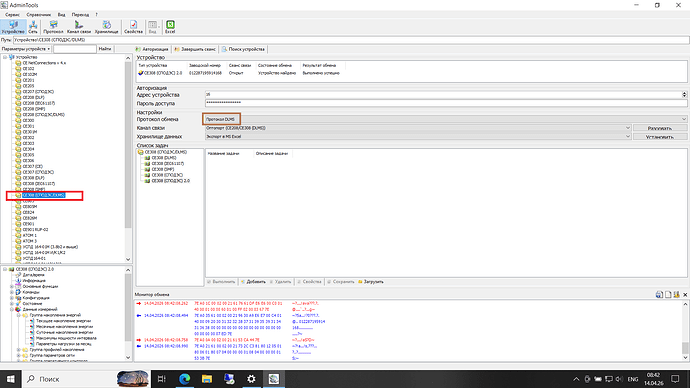
Task: Expand the Основные функции node
Action: [12, 286]
